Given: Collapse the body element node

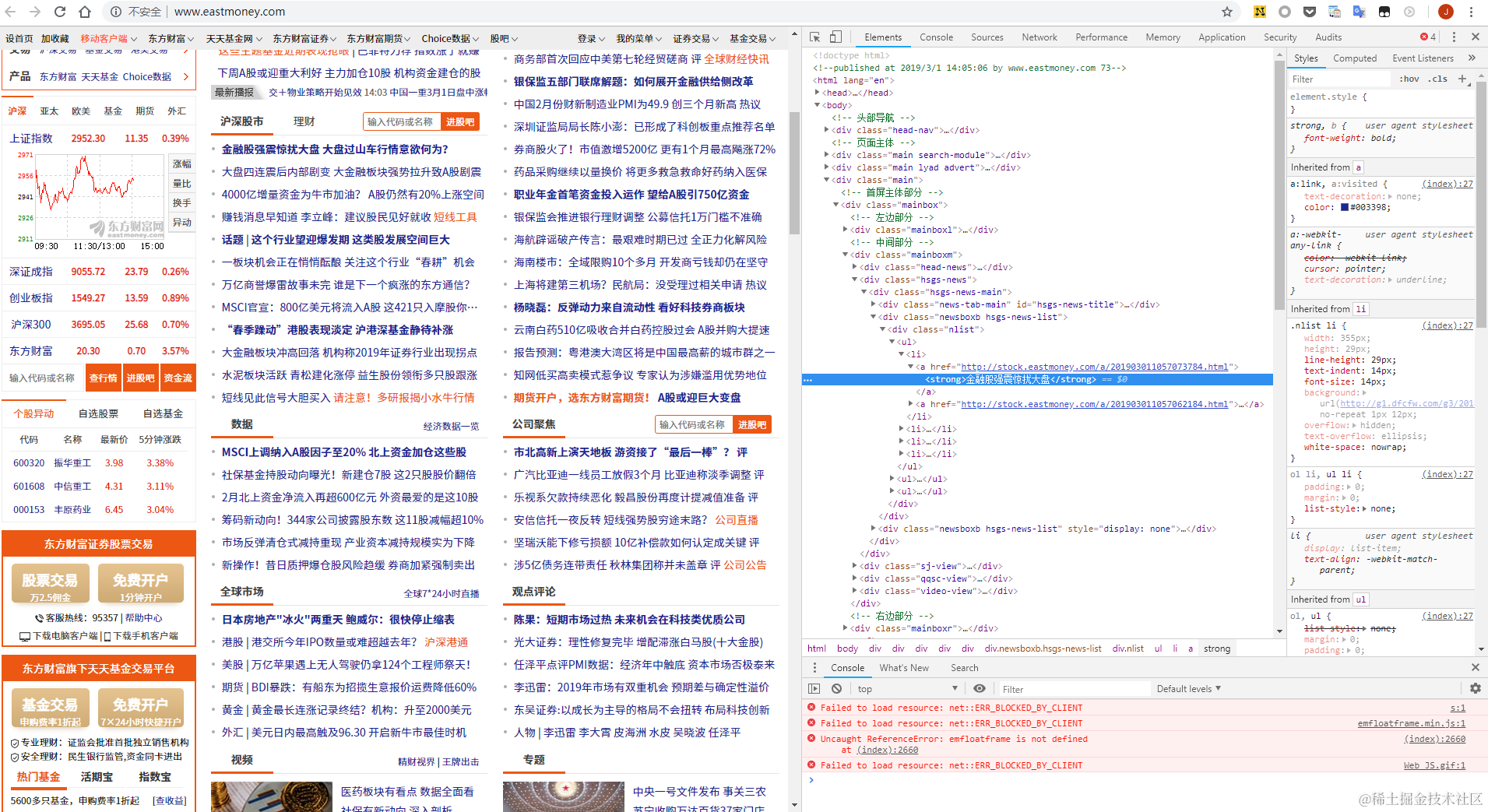Looking at the screenshot, I should click(817, 105).
